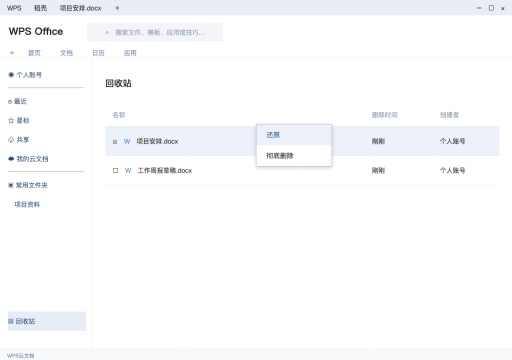Click the 项目安排.docx file name
The width and height of the screenshot is (512, 360).
click(157, 141)
